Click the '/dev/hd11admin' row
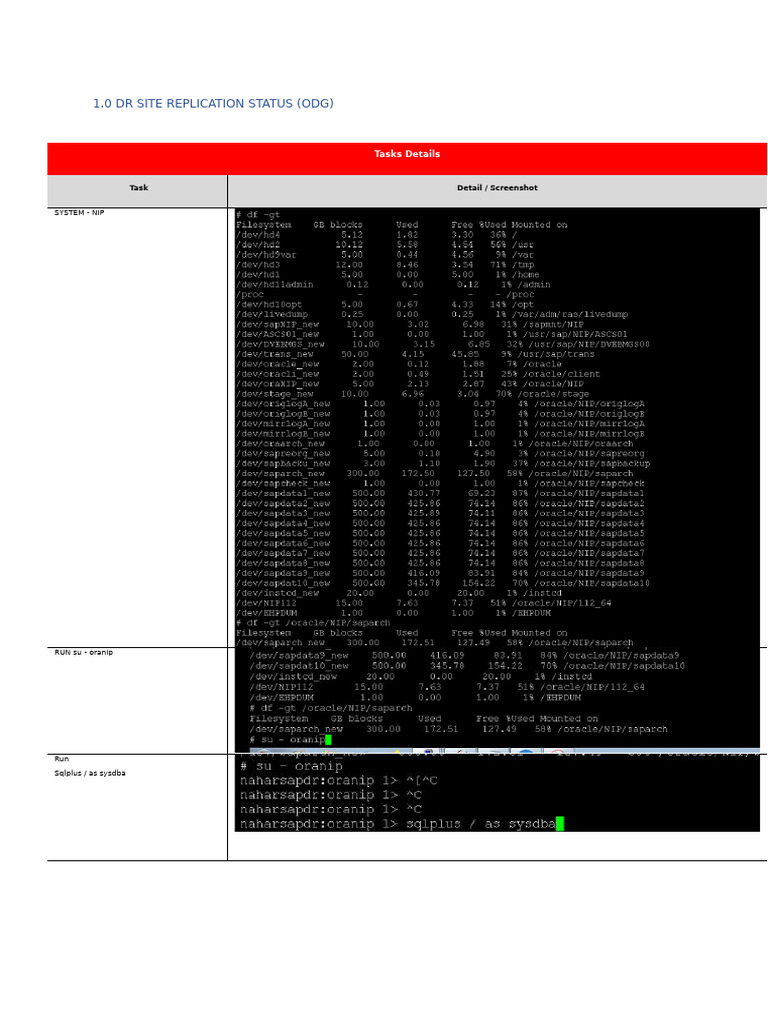This screenshot has height=1024, width=768. (393, 285)
